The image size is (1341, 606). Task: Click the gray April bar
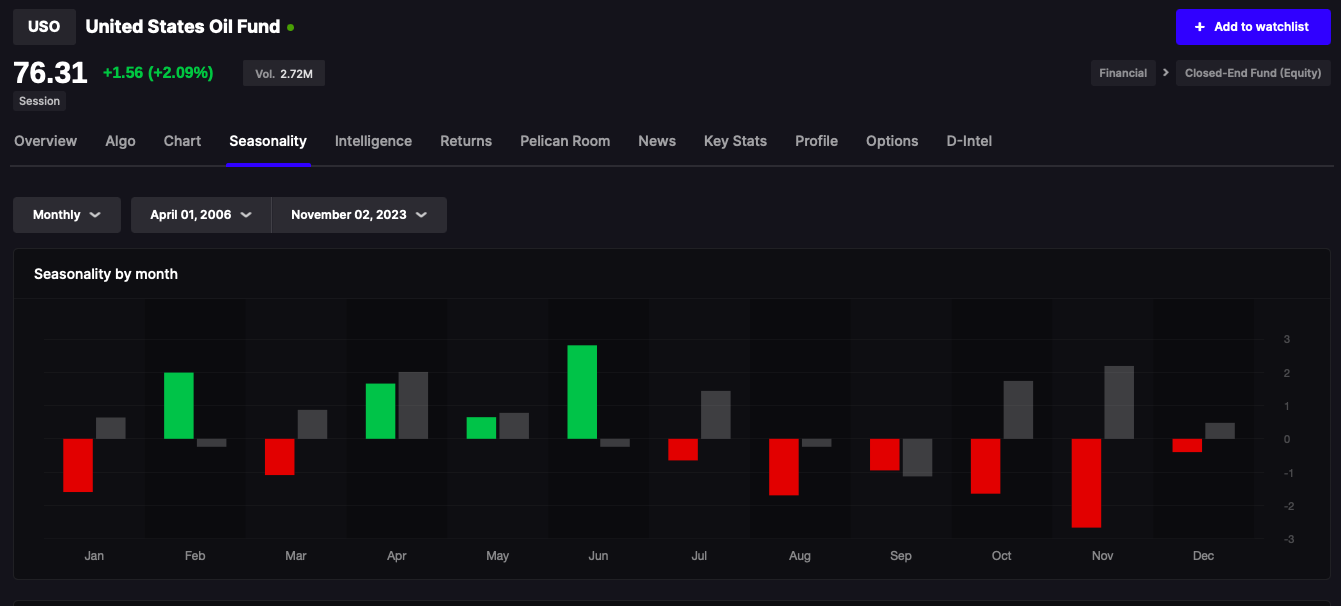tap(413, 405)
